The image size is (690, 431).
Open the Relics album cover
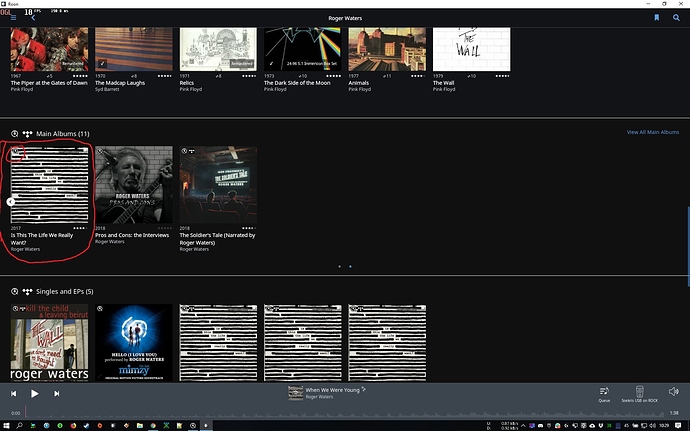[218, 49]
